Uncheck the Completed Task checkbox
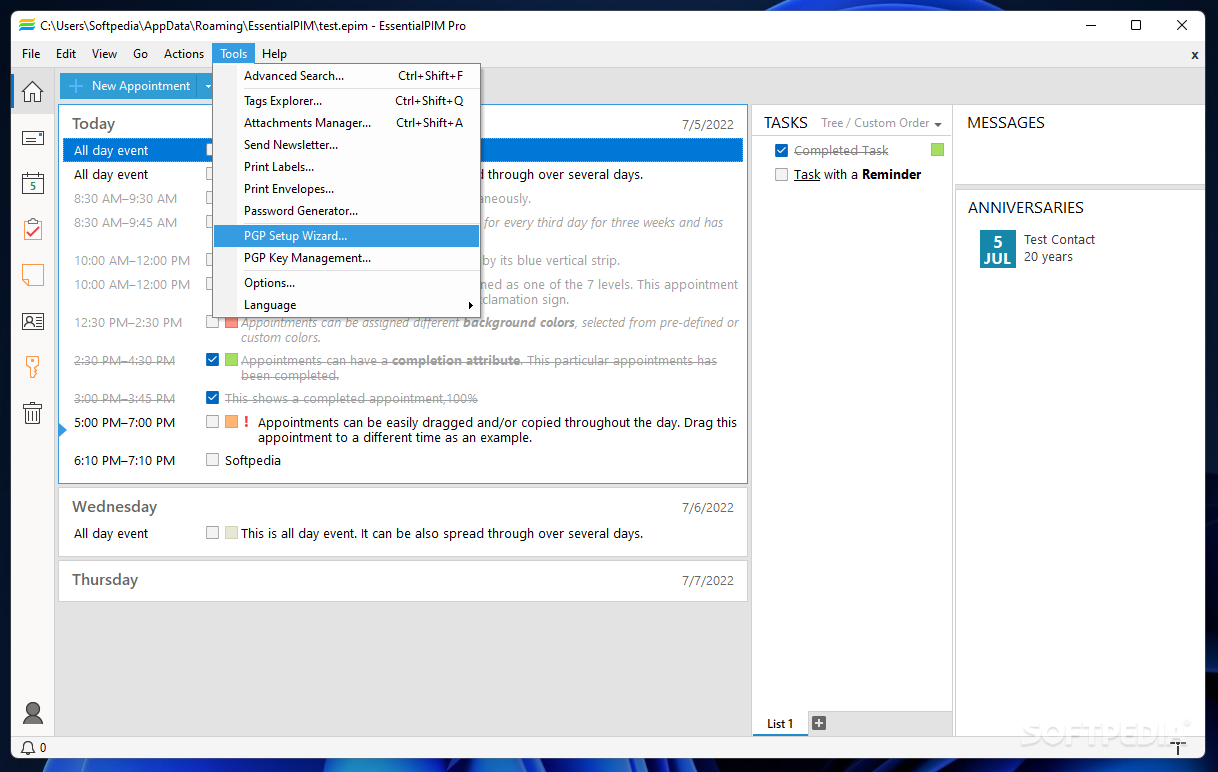 [782, 150]
